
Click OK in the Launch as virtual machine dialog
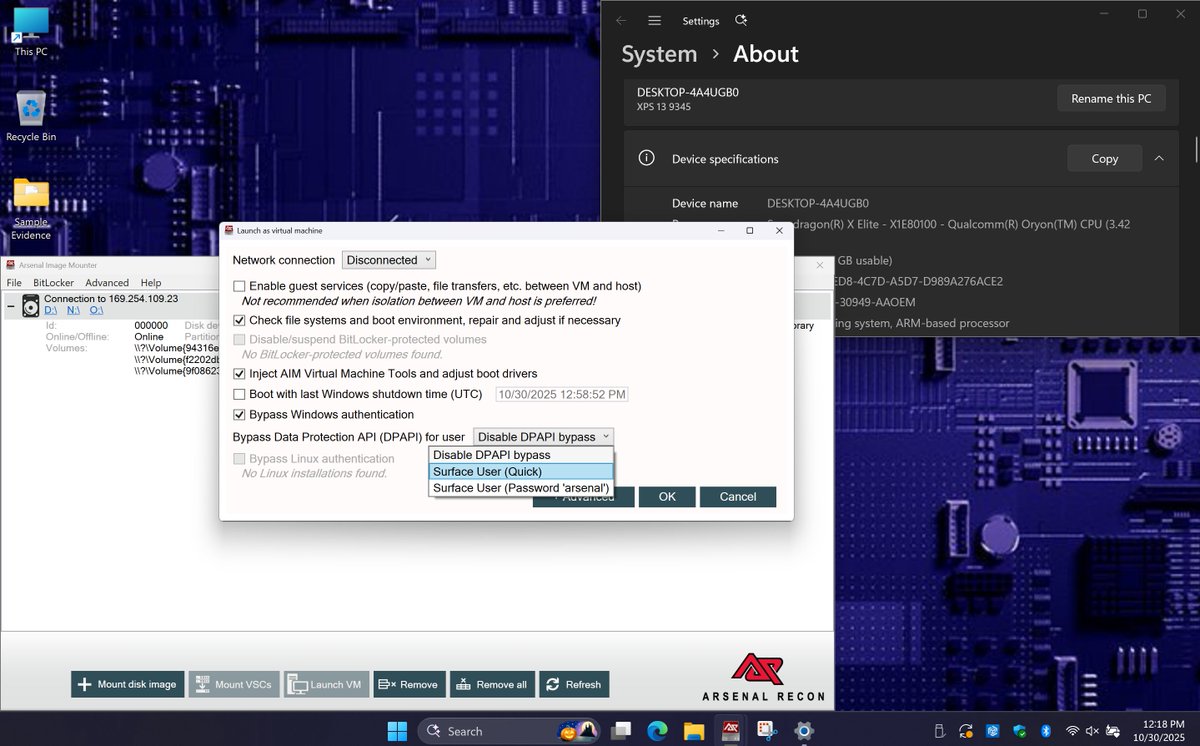667,497
